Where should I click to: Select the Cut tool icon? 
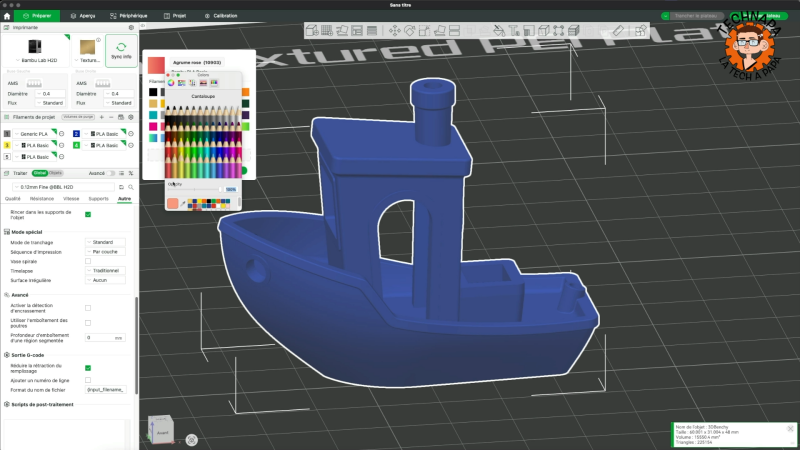[455, 31]
